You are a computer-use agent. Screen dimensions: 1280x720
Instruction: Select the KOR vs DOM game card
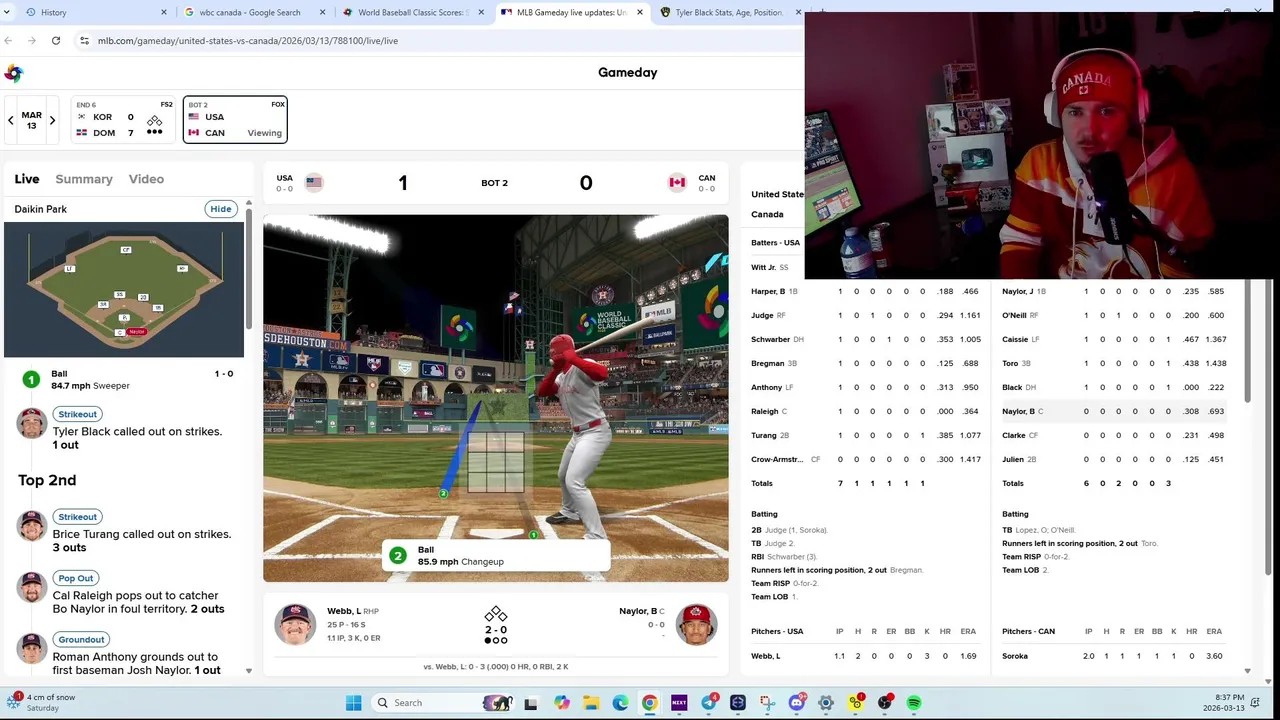(124, 120)
